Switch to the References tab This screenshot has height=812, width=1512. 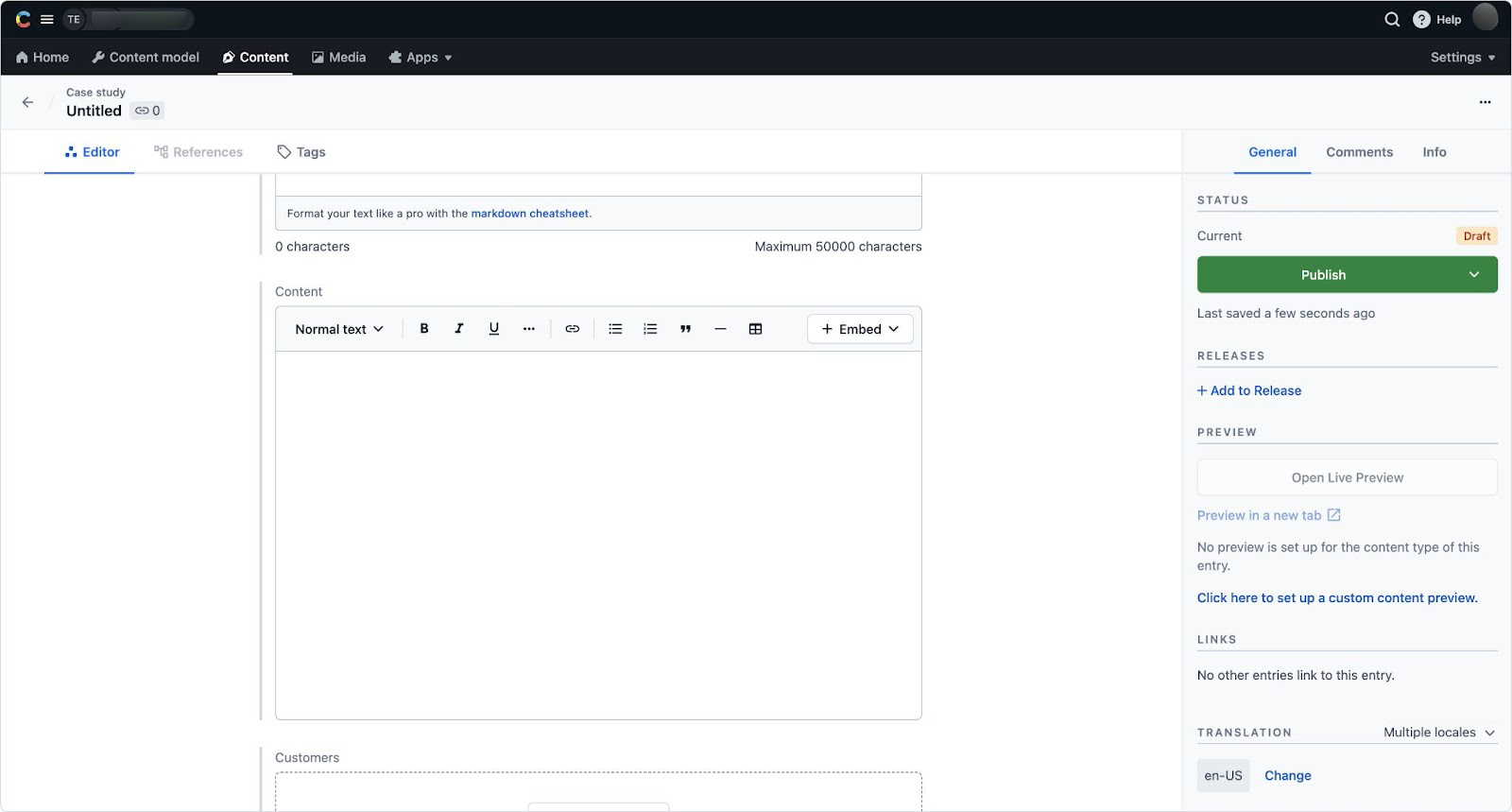point(198,152)
